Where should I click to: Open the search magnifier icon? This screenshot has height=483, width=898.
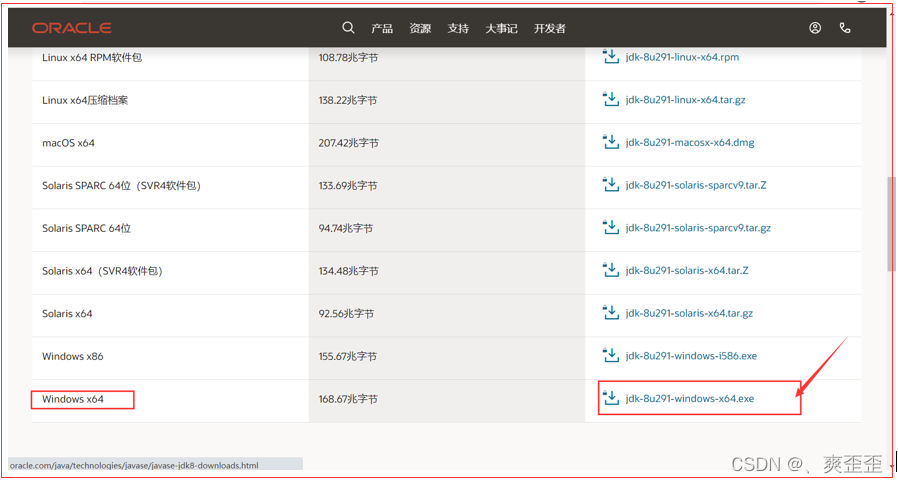click(x=348, y=28)
